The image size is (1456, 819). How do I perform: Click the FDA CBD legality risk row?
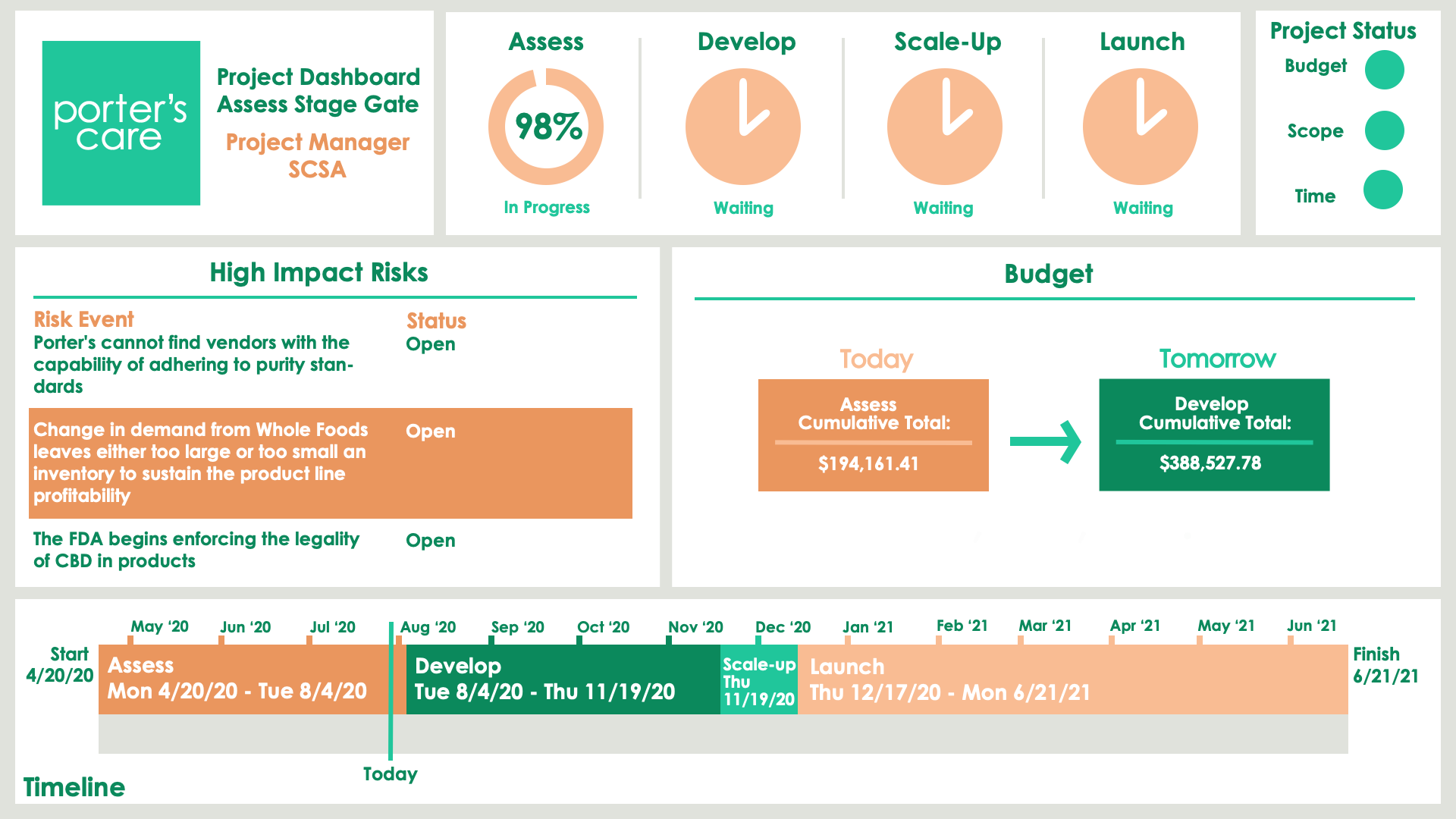pos(197,550)
